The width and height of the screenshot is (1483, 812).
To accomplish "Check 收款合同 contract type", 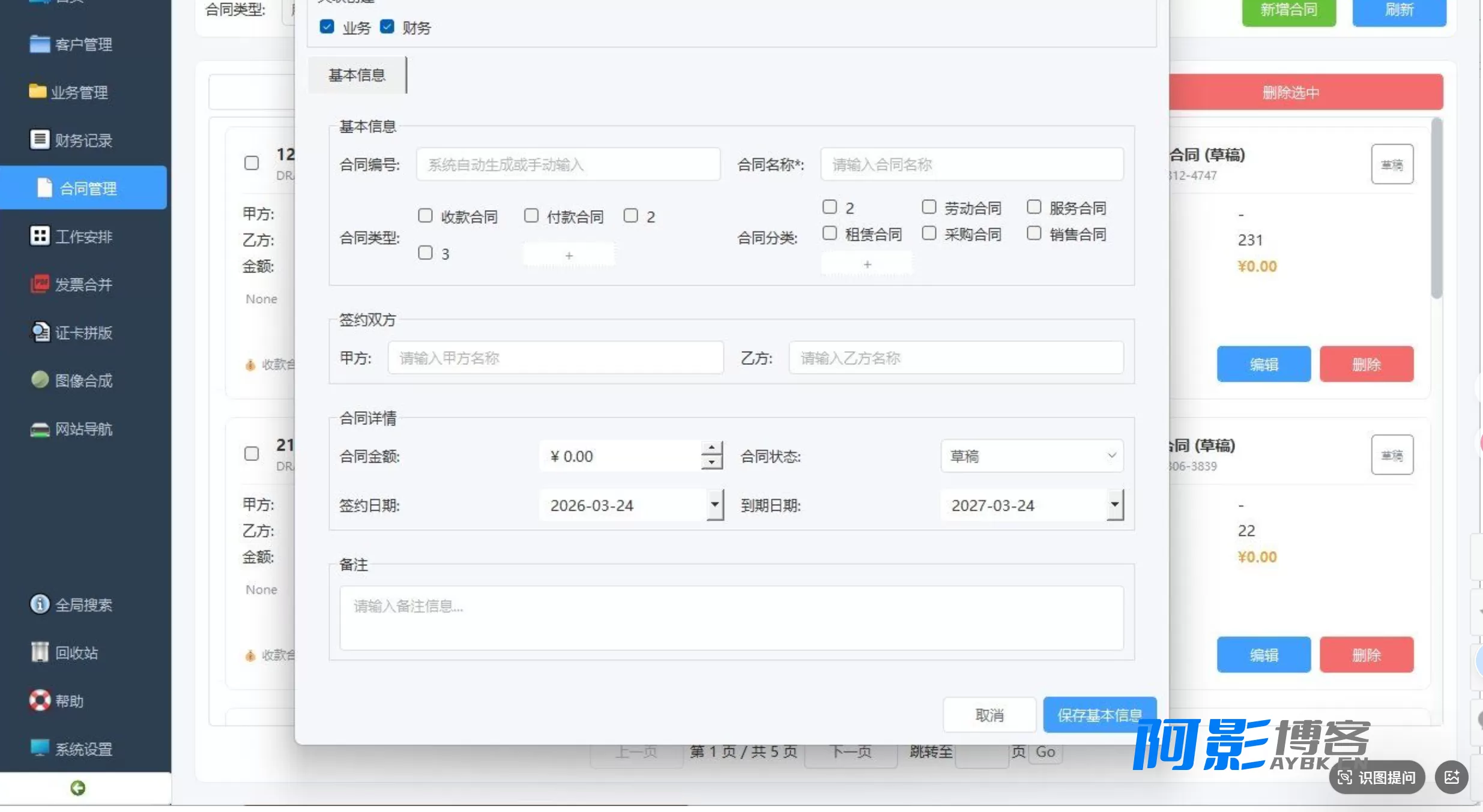I will [425, 215].
